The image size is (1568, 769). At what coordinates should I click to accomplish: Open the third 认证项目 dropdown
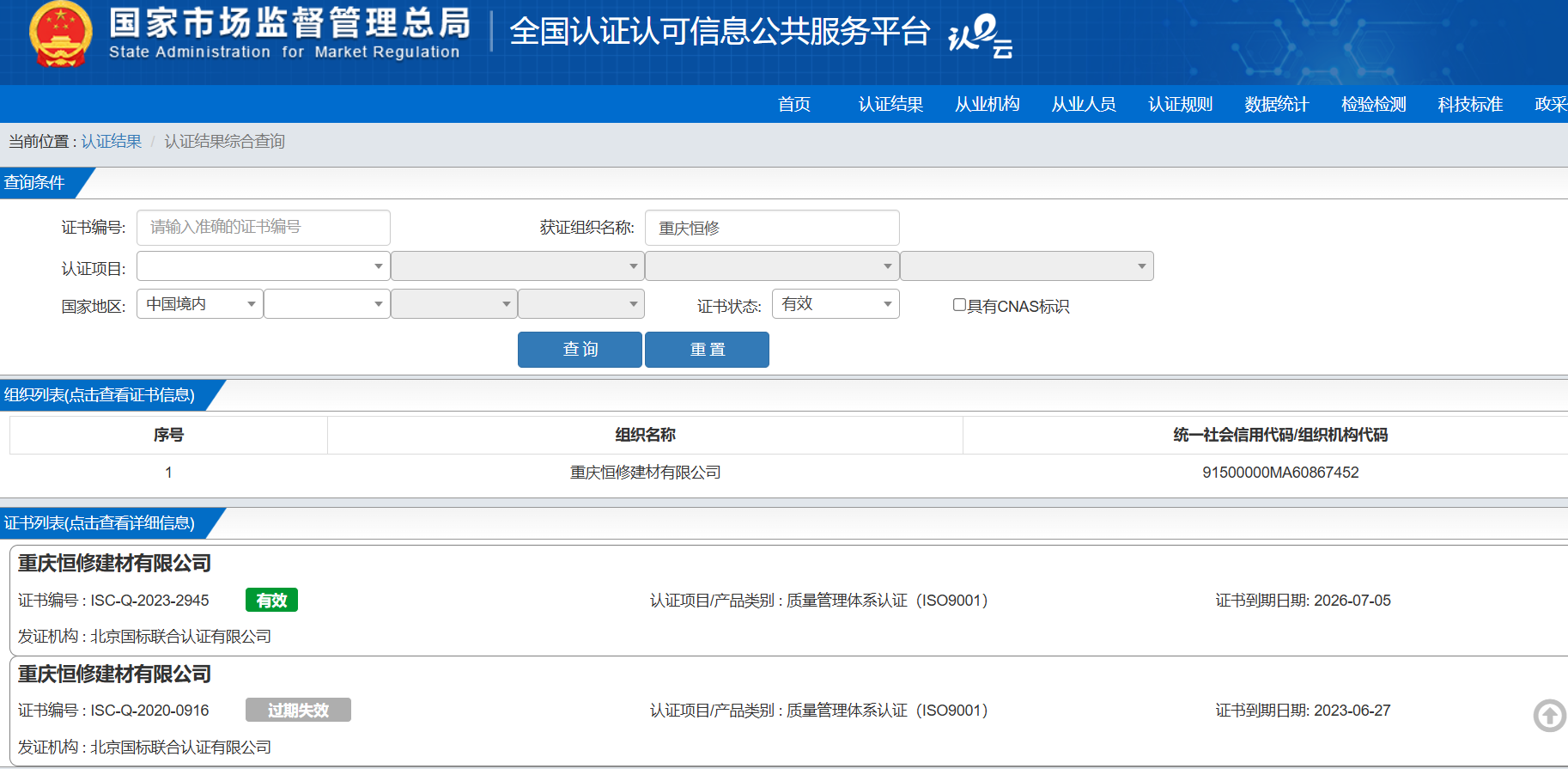point(772,266)
